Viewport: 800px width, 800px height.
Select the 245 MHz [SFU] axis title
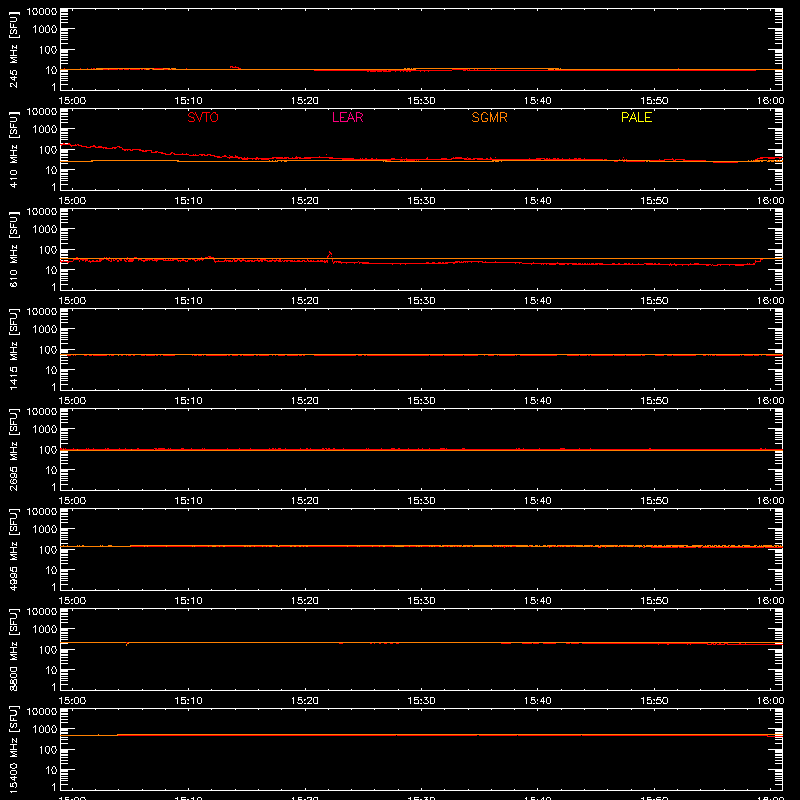tap(13, 49)
